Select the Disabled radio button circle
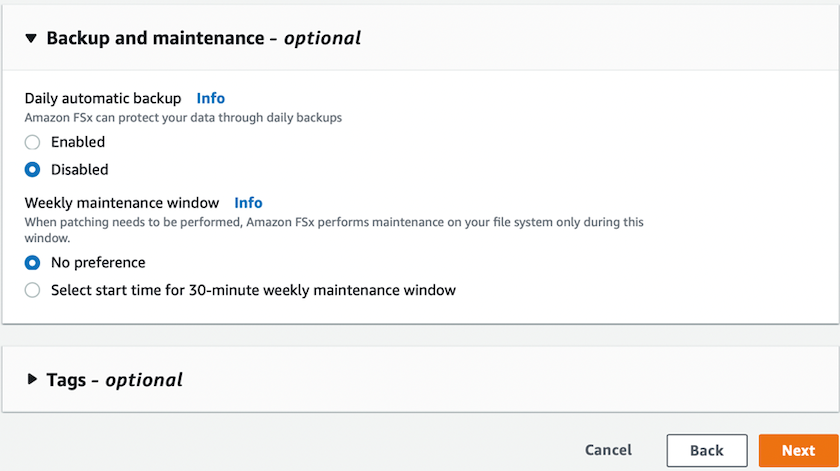 (33, 170)
